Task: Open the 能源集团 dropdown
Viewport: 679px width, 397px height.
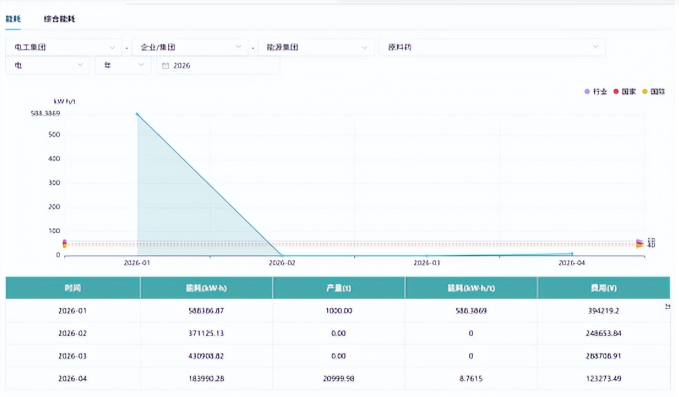Action: [x=316, y=47]
